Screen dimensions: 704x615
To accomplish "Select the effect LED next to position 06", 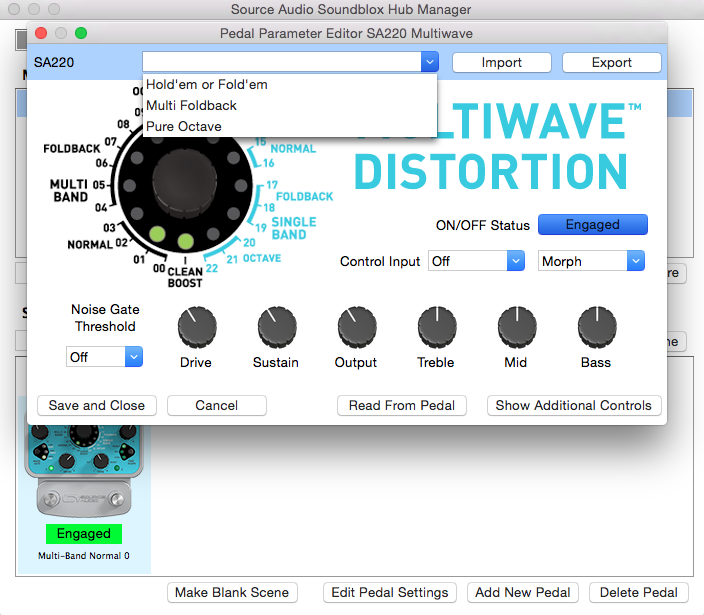I will [x=137, y=158].
